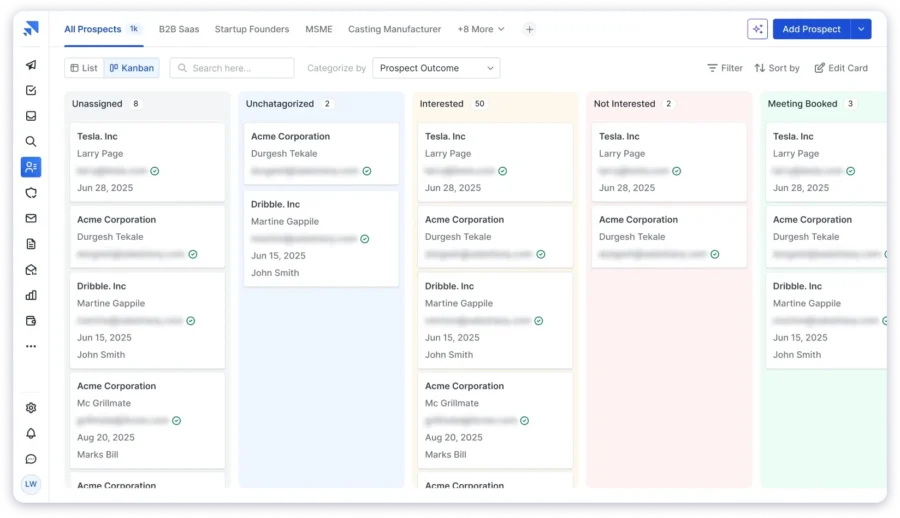Expand the +8 More tabs dropdown
This screenshot has width=900, height=518.
(480, 29)
